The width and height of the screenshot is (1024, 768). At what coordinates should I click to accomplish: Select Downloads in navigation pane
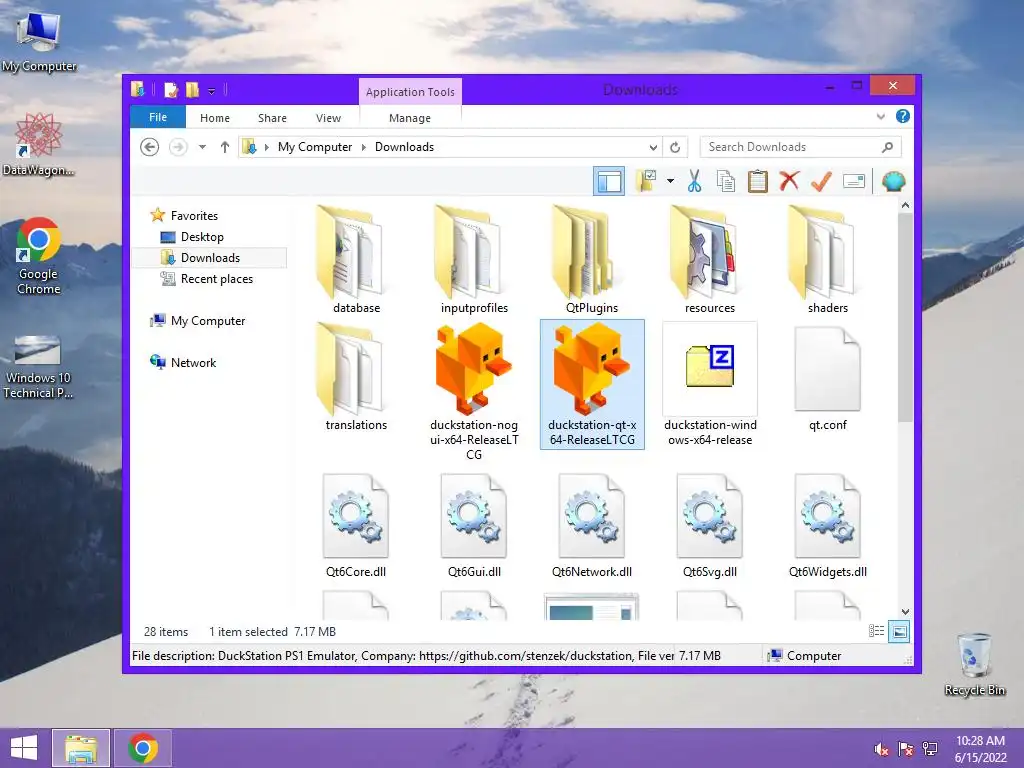click(x=210, y=257)
